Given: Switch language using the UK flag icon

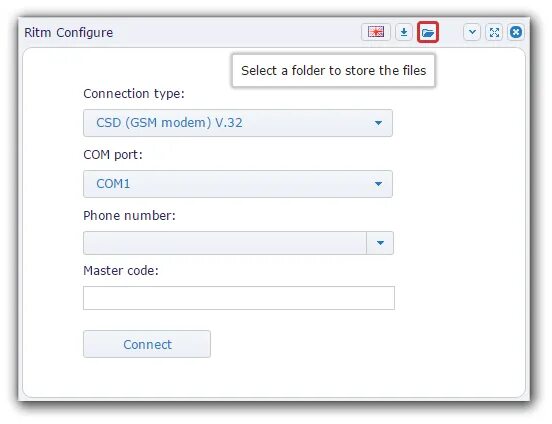Looking at the screenshot, I should pos(376,32).
